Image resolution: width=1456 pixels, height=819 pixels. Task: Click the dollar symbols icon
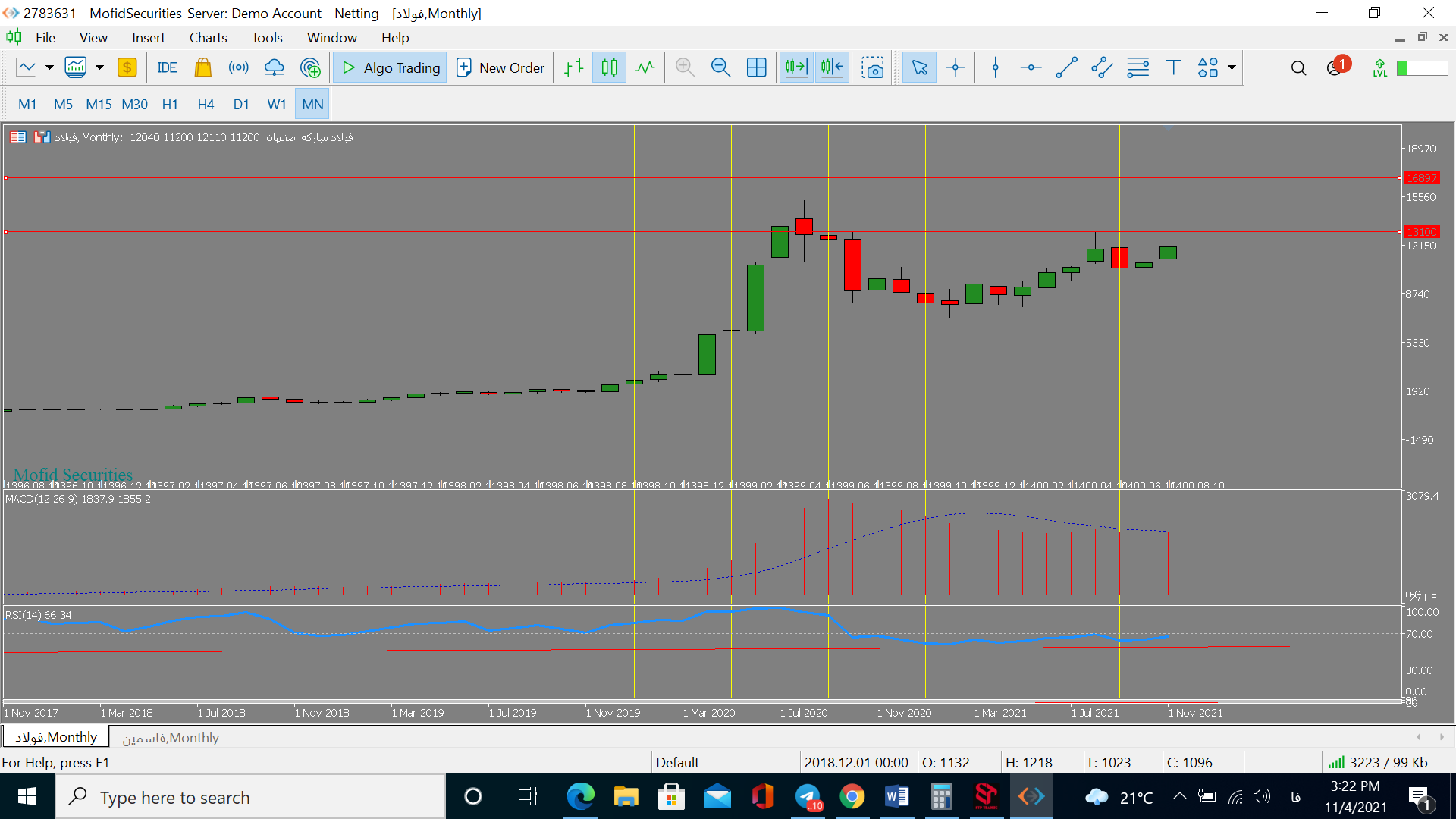tap(127, 67)
